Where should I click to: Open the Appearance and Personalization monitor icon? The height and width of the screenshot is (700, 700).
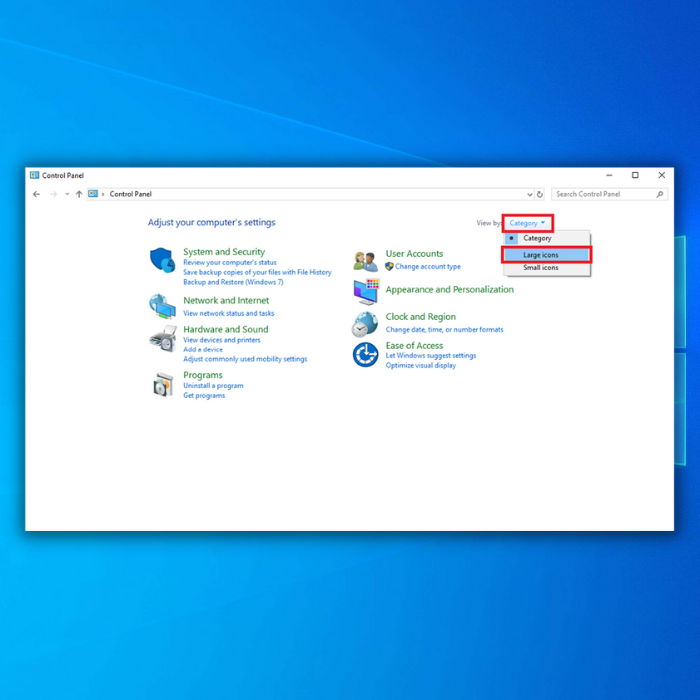click(366, 291)
